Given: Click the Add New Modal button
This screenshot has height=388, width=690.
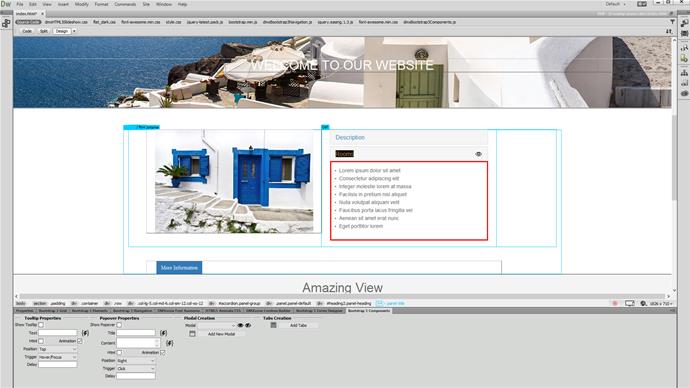Looking at the screenshot, I should pos(221,334).
